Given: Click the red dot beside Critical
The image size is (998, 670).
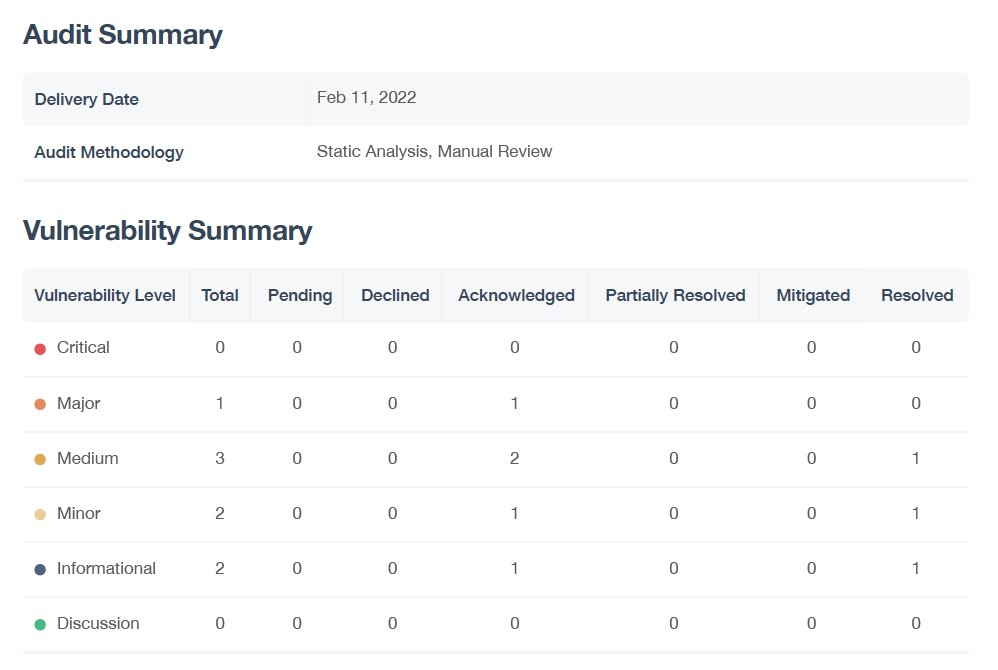Looking at the screenshot, I should (40, 349).
